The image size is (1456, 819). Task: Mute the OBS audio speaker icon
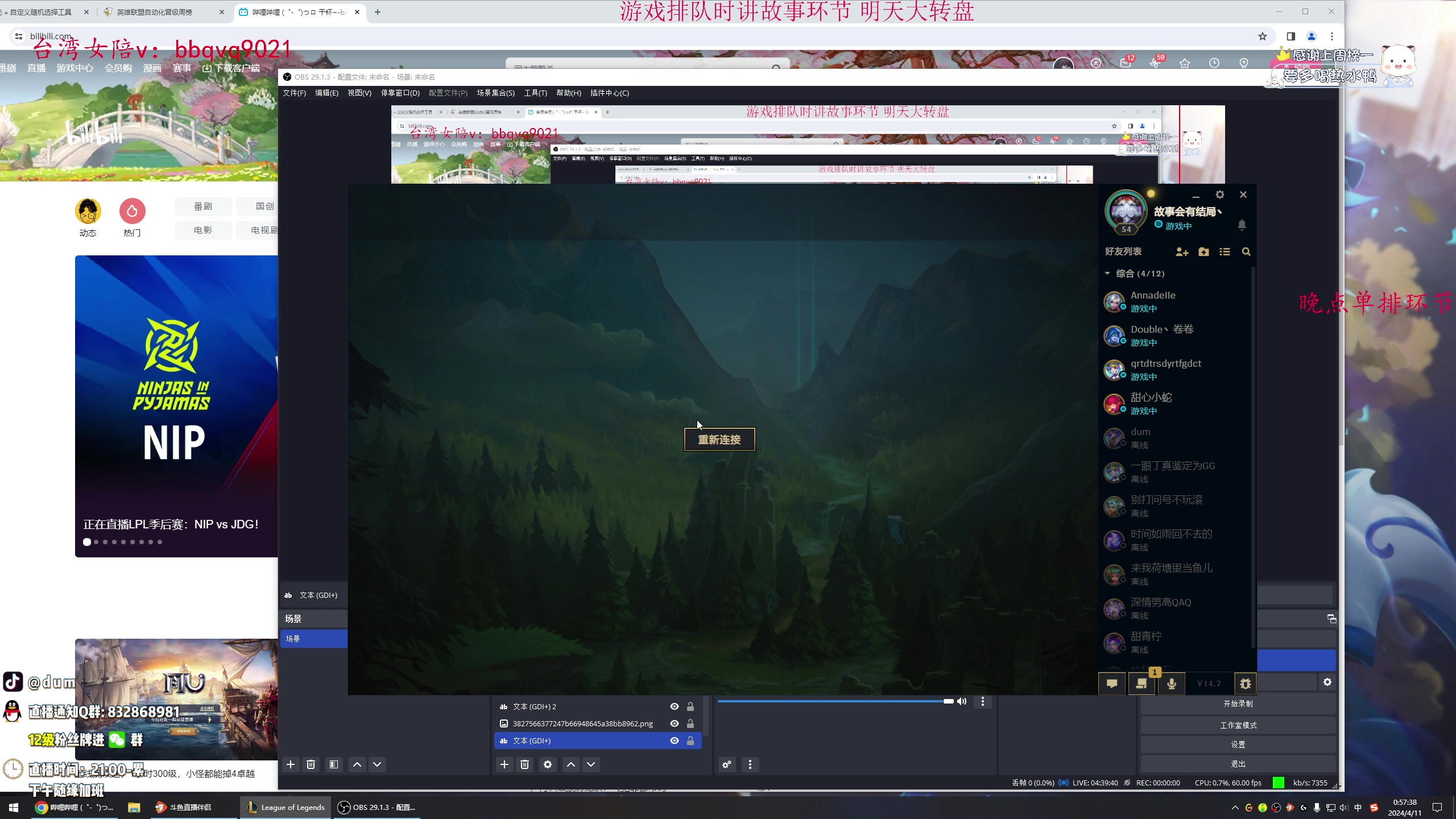pos(962,701)
